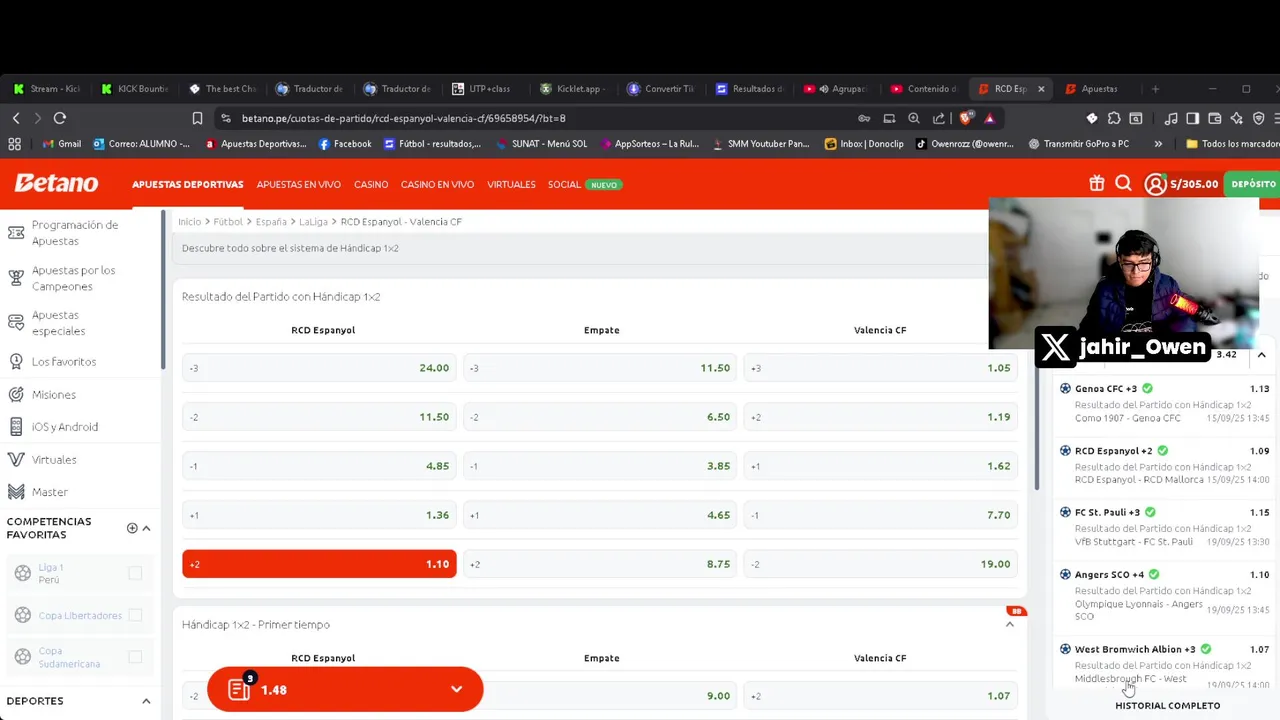Deselect RCD Espanyol +2 at 1.10
The height and width of the screenshot is (720, 1280).
(x=319, y=564)
